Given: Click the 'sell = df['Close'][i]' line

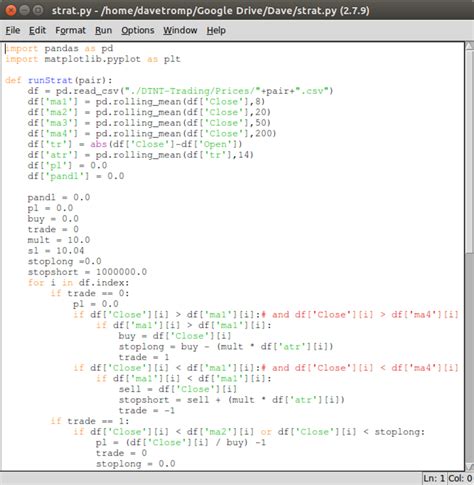Looking at the screenshot, I should click(178, 390).
